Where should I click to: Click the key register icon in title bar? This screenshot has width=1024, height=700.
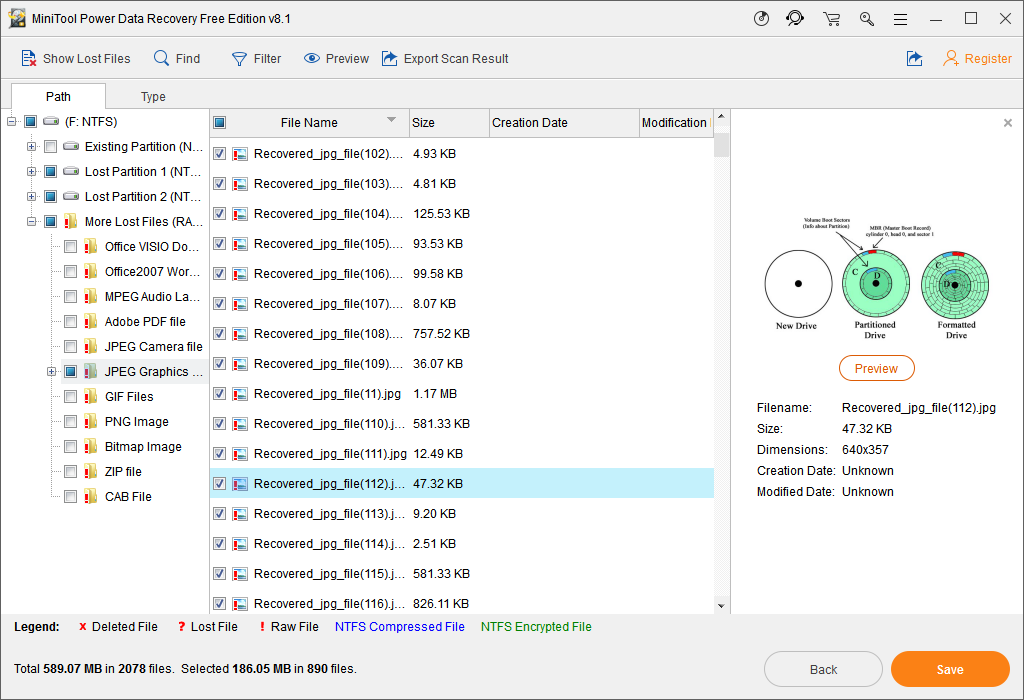click(x=867, y=18)
